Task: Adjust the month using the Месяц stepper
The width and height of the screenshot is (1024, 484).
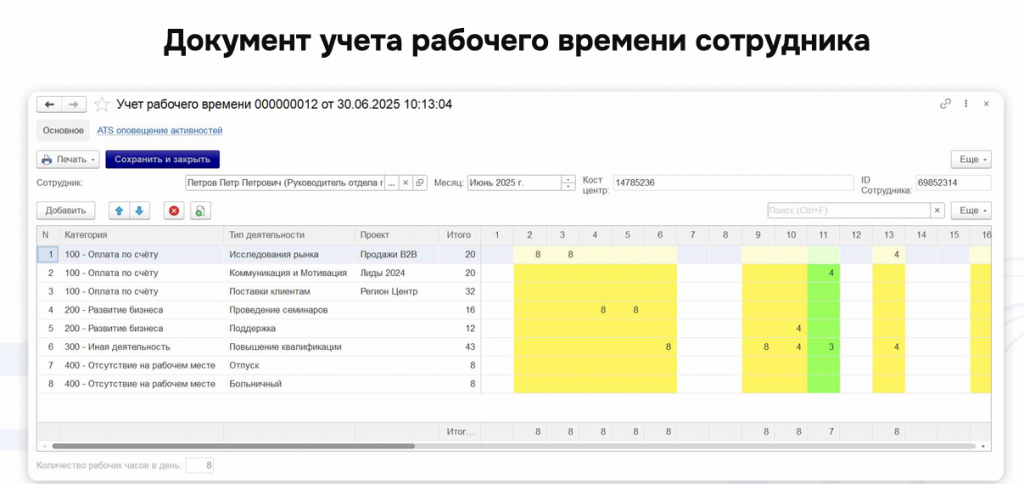Action: 568,183
